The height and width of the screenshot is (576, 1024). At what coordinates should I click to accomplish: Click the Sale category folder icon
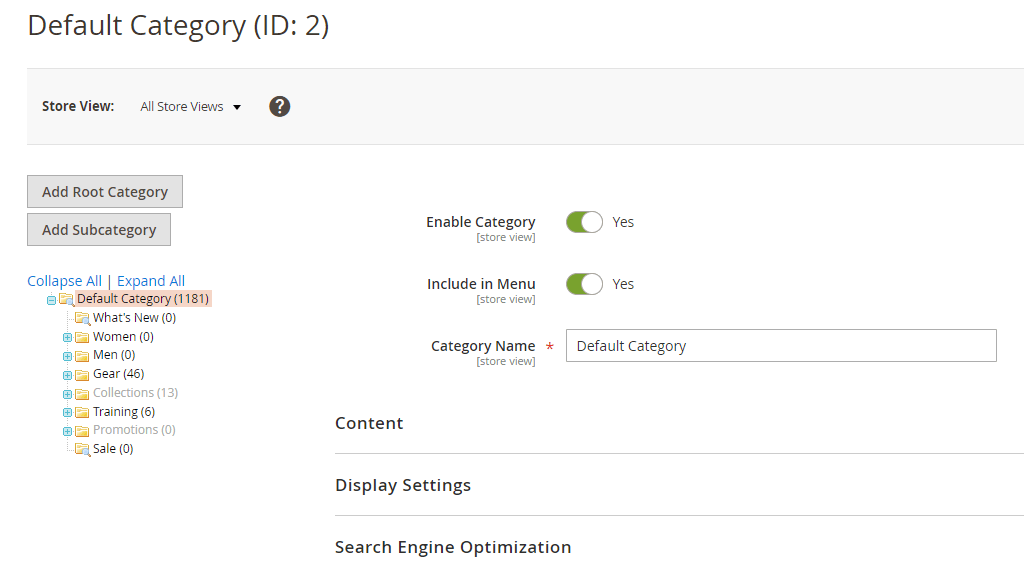[83, 450]
